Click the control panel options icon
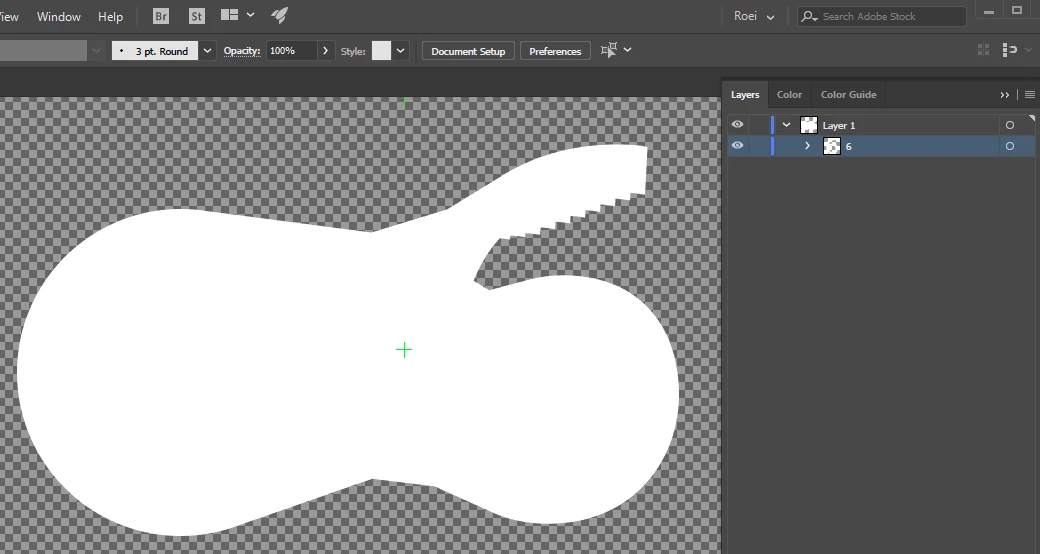The height and width of the screenshot is (554, 1040). [1009, 50]
